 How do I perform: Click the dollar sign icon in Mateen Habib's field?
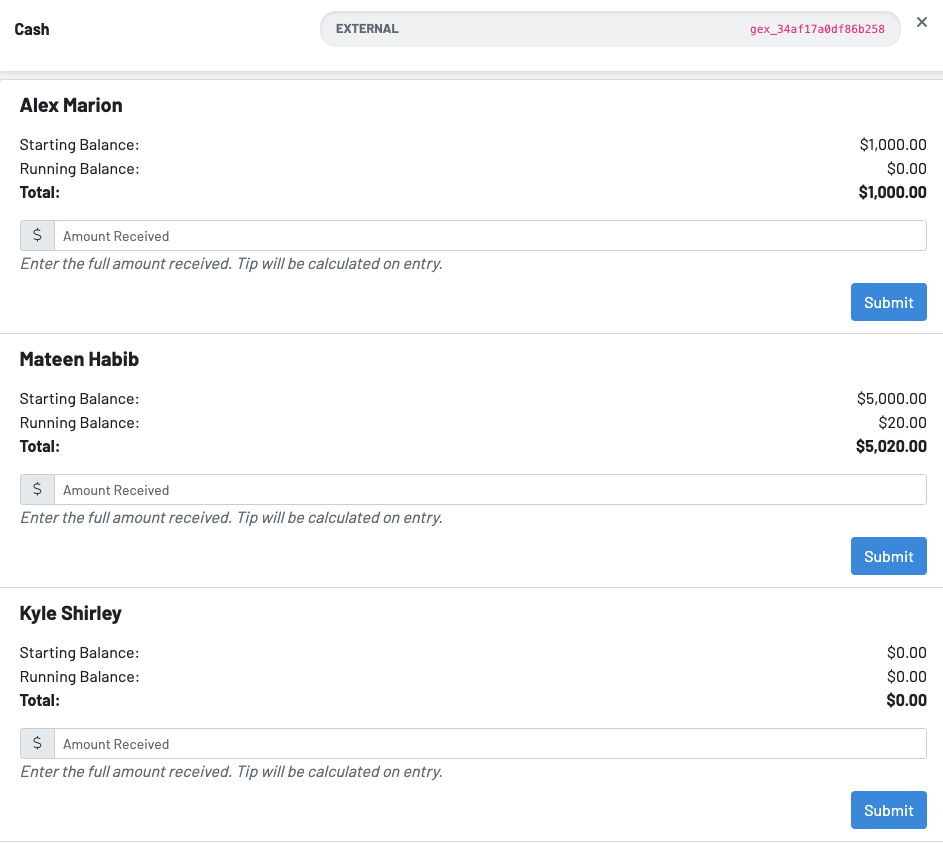click(x=38, y=490)
